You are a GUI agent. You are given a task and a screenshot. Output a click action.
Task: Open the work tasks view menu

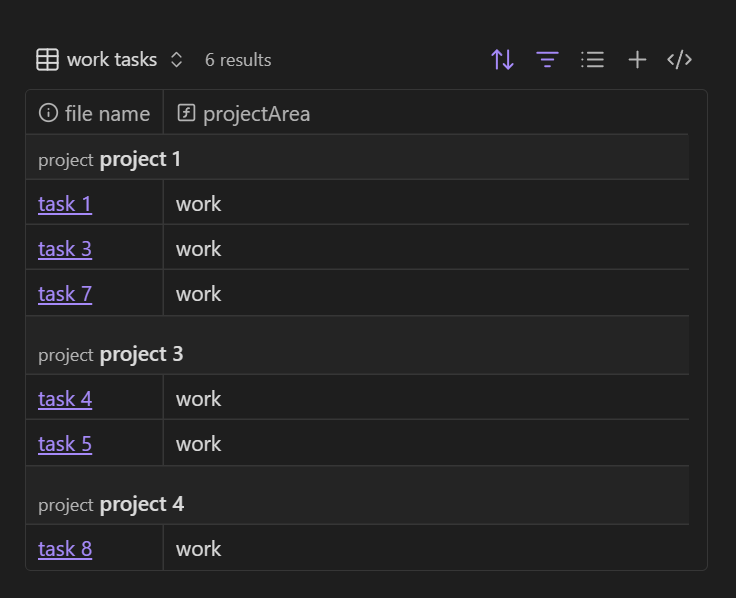[x=112, y=60]
